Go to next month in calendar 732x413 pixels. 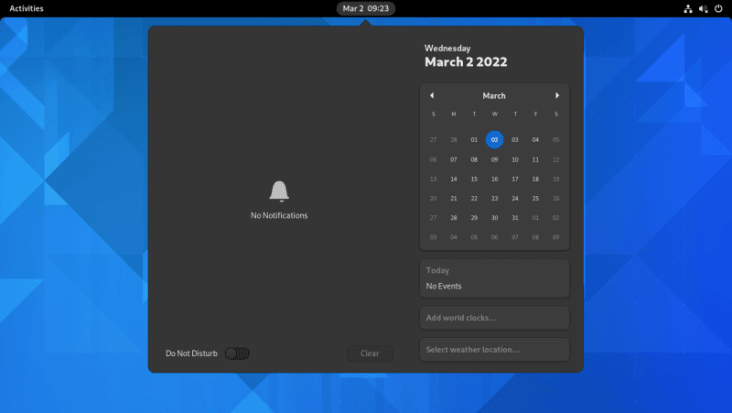pyautogui.click(x=557, y=96)
